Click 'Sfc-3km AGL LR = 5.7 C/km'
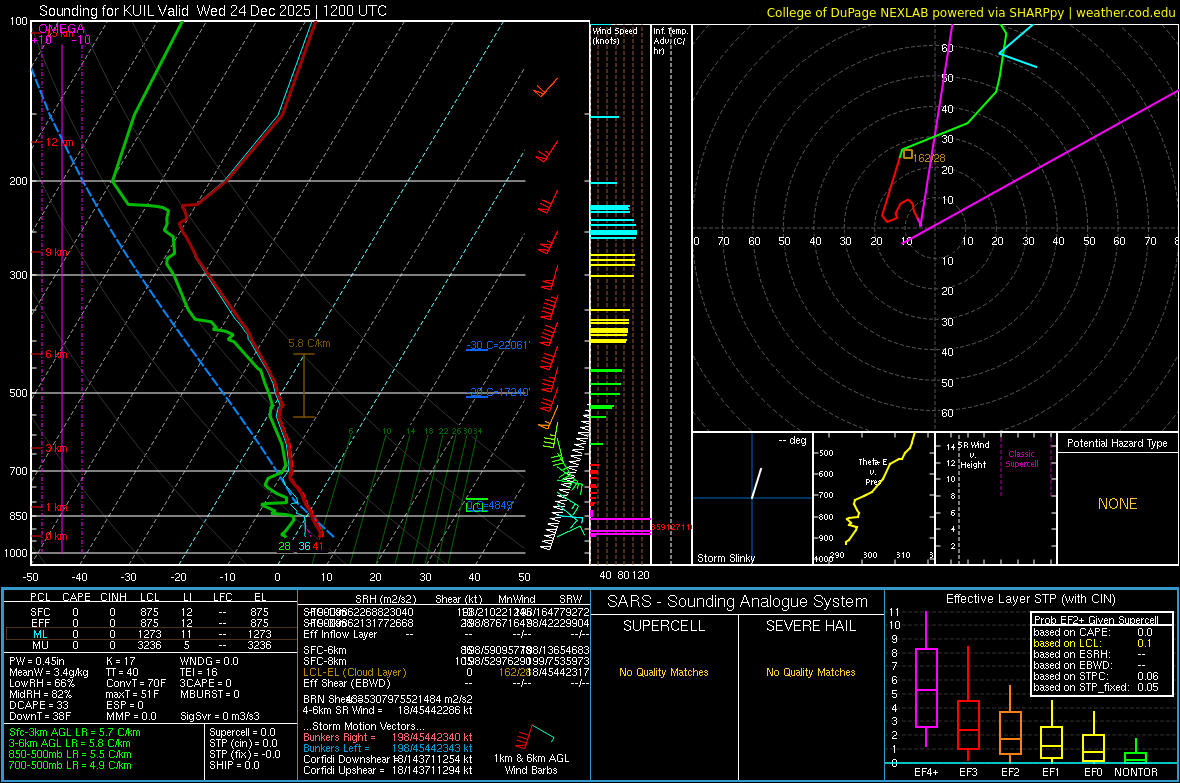This screenshot has height=783, width=1180. pyautogui.click(x=75, y=732)
